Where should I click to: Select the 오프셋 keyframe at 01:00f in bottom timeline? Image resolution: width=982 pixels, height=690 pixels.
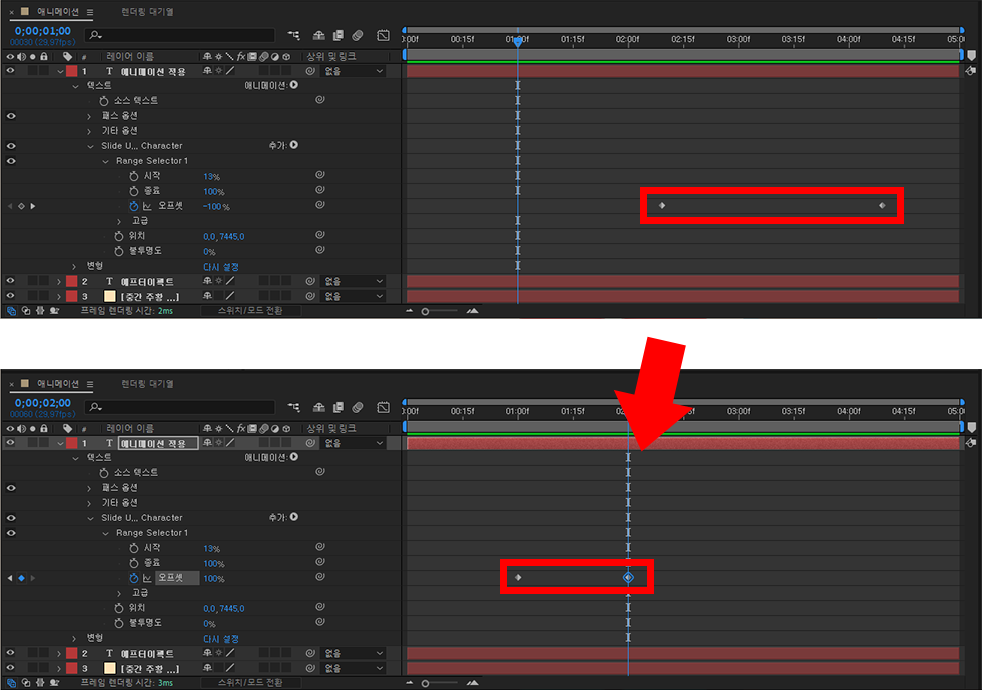click(518, 577)
